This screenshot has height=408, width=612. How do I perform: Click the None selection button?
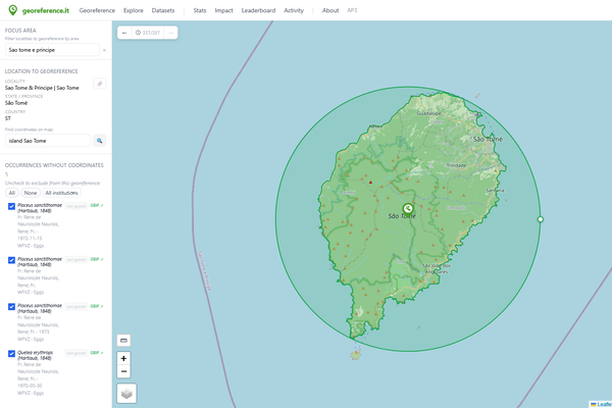[30, 193]
